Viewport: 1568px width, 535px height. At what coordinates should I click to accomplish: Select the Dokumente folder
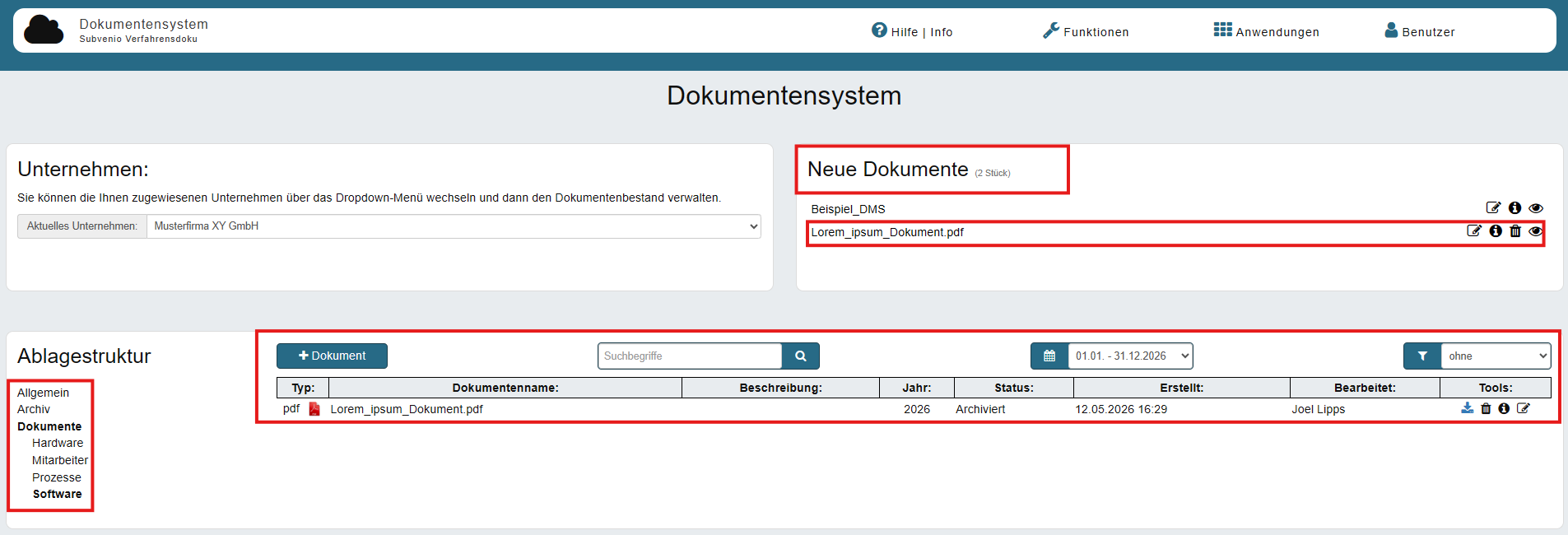pyautogui.click(x=49, y=426)
